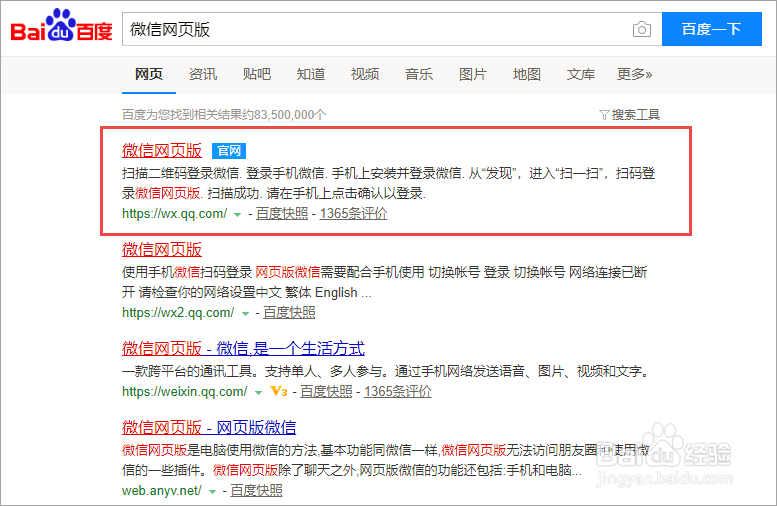777x506 pixels.
Task: Expand dropdown arrow after wx2.qq.com URL
Action: click(x=245, y=314)
